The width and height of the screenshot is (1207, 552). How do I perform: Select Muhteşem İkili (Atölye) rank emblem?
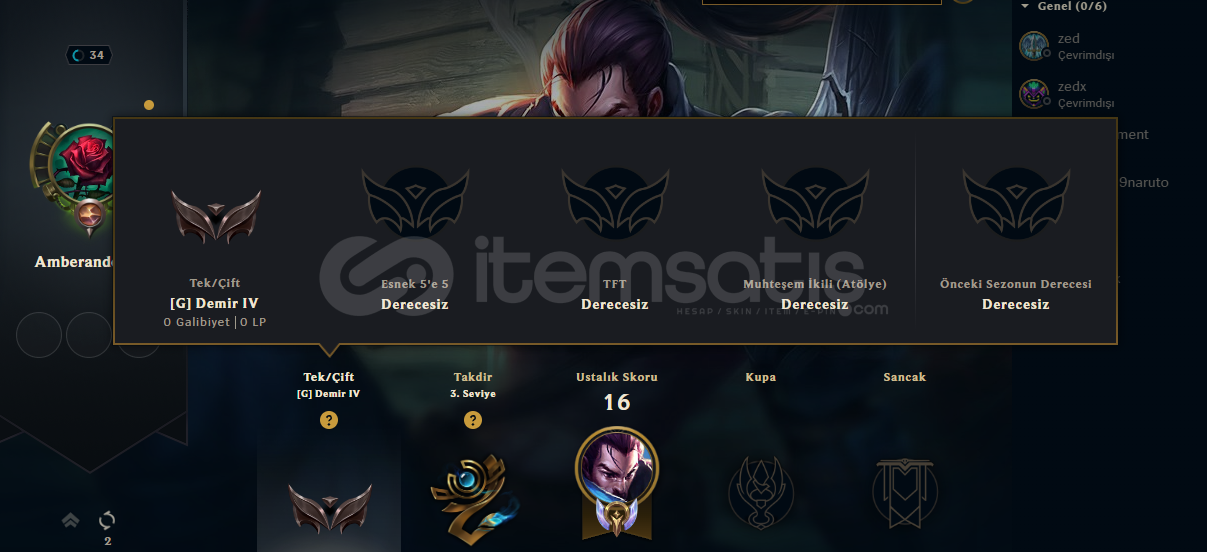815,203
